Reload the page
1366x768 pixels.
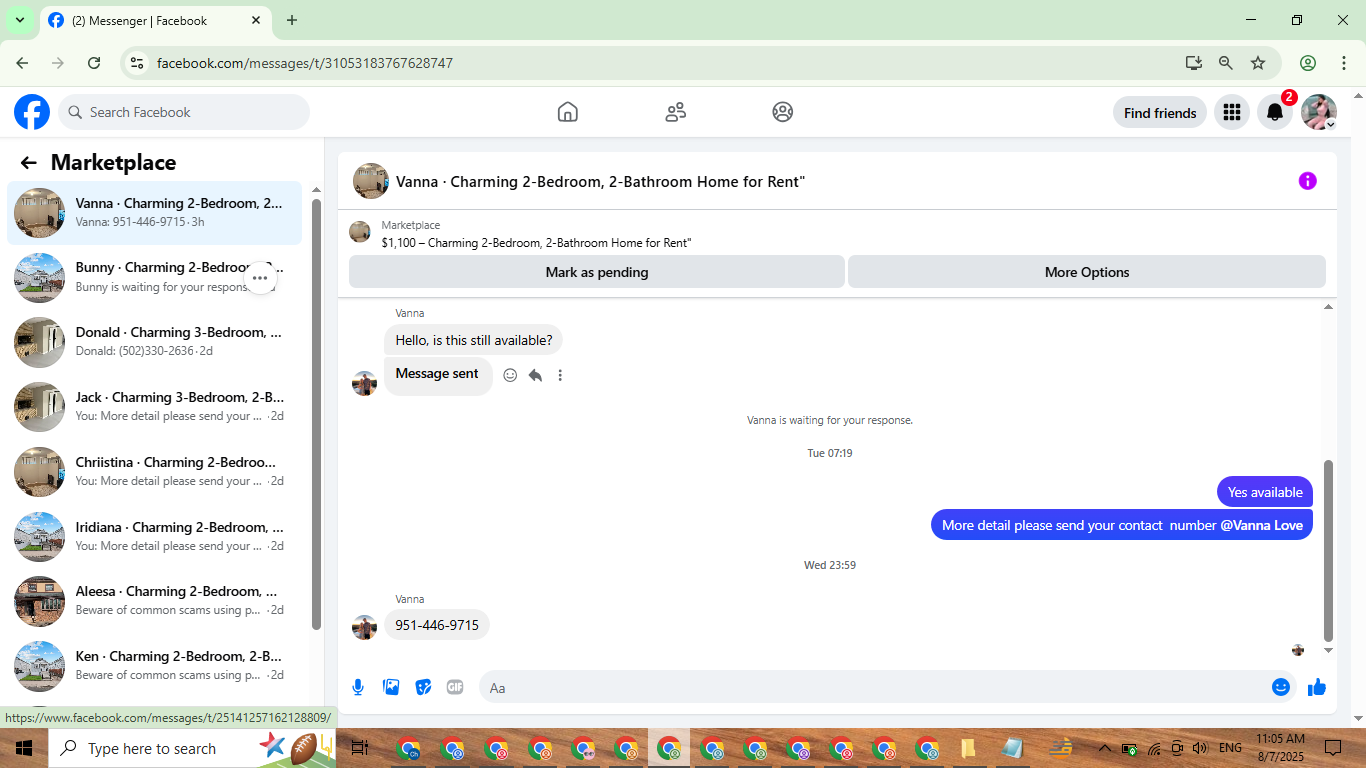pos(94,63)
